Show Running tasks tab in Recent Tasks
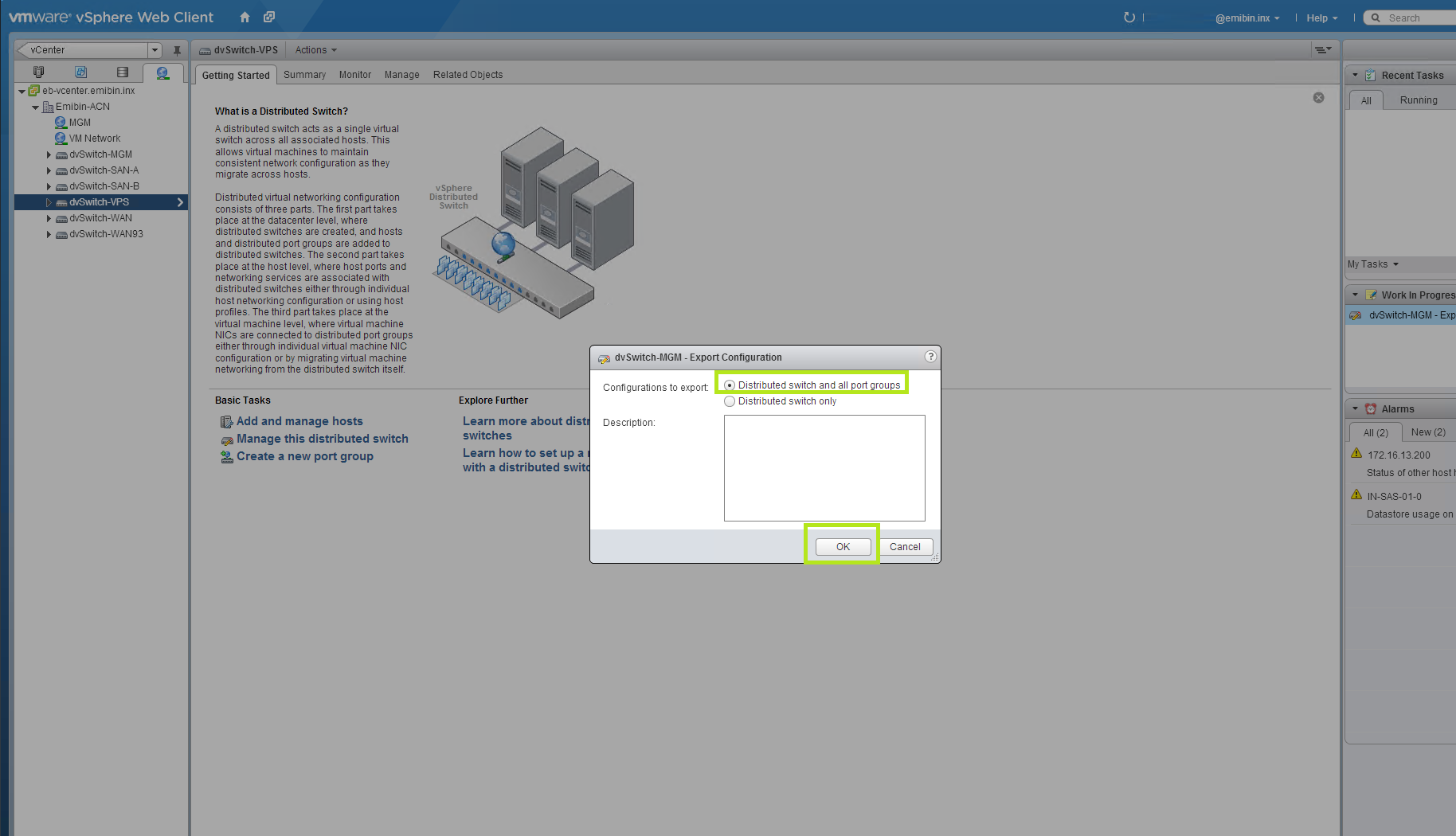Image resolution: width=1456 pixels, height=836 pixels. pos(1419,100)
